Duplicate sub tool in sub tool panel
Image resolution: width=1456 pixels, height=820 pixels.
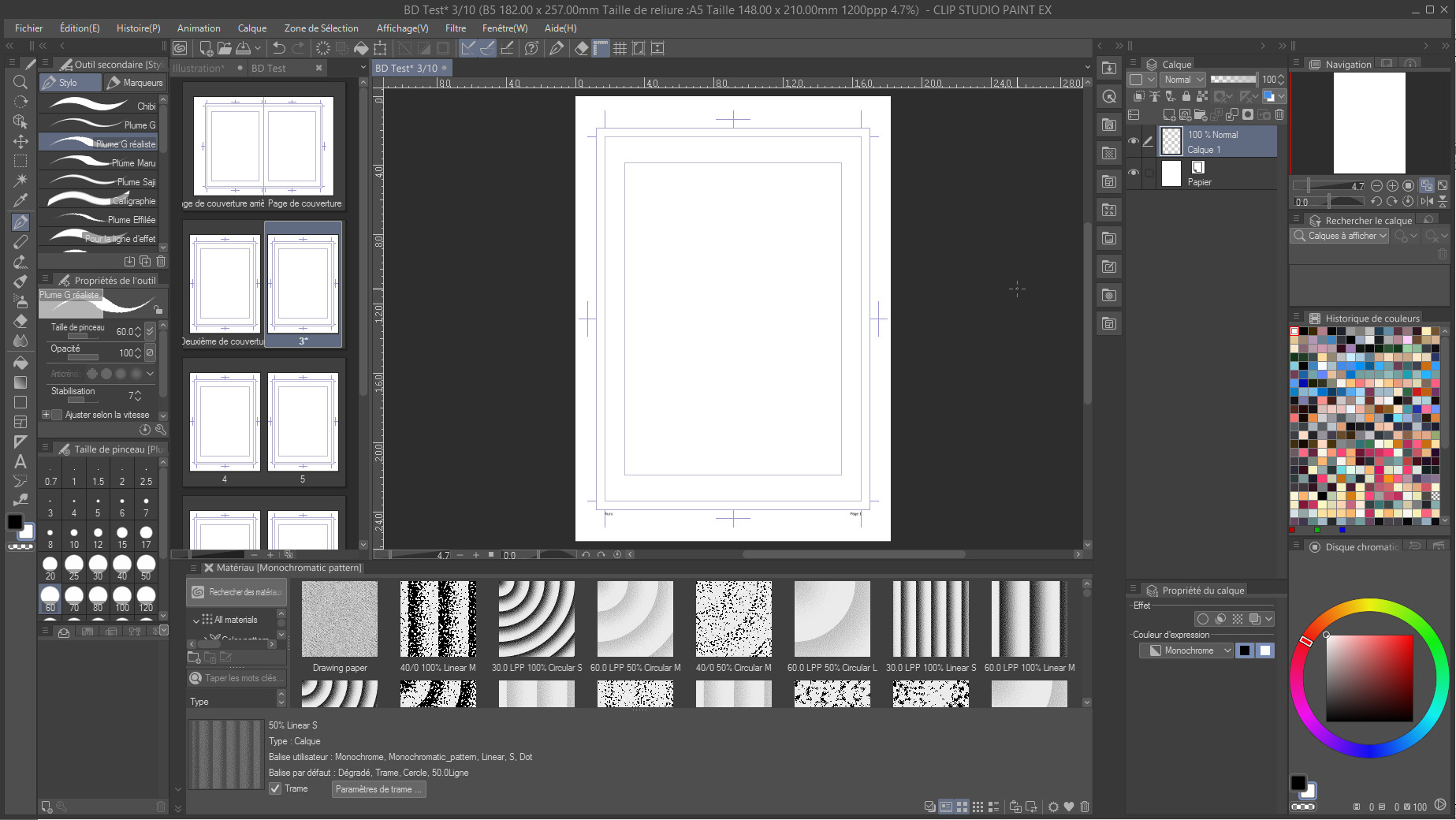click(x=145, y=261)
